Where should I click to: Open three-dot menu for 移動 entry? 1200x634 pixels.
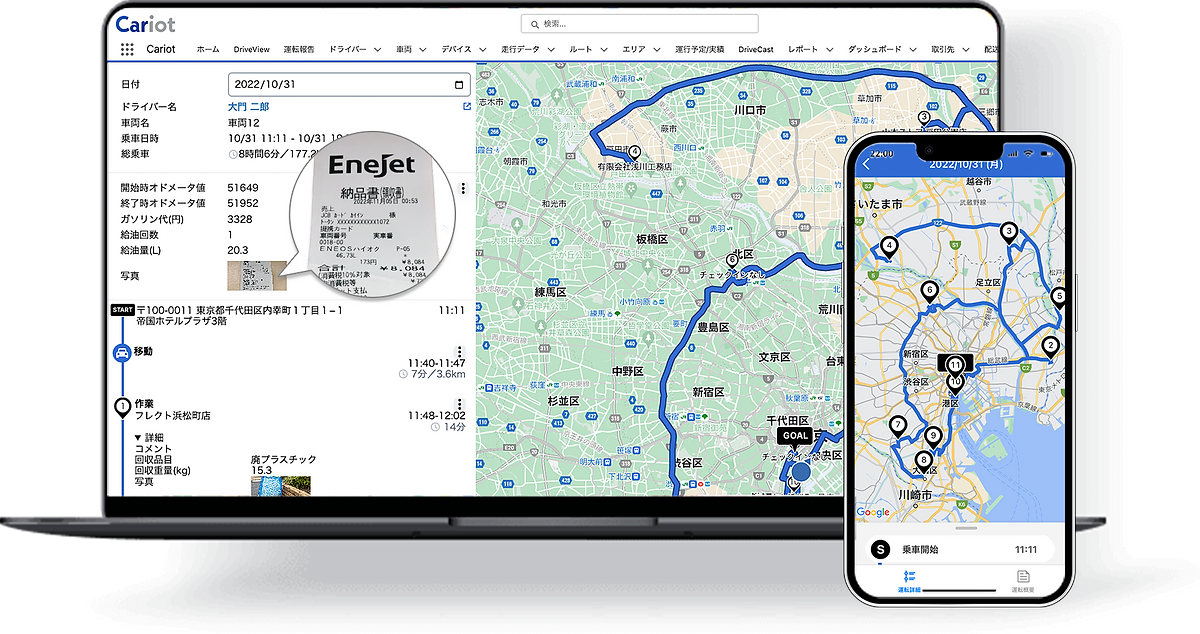pos(460,352)
